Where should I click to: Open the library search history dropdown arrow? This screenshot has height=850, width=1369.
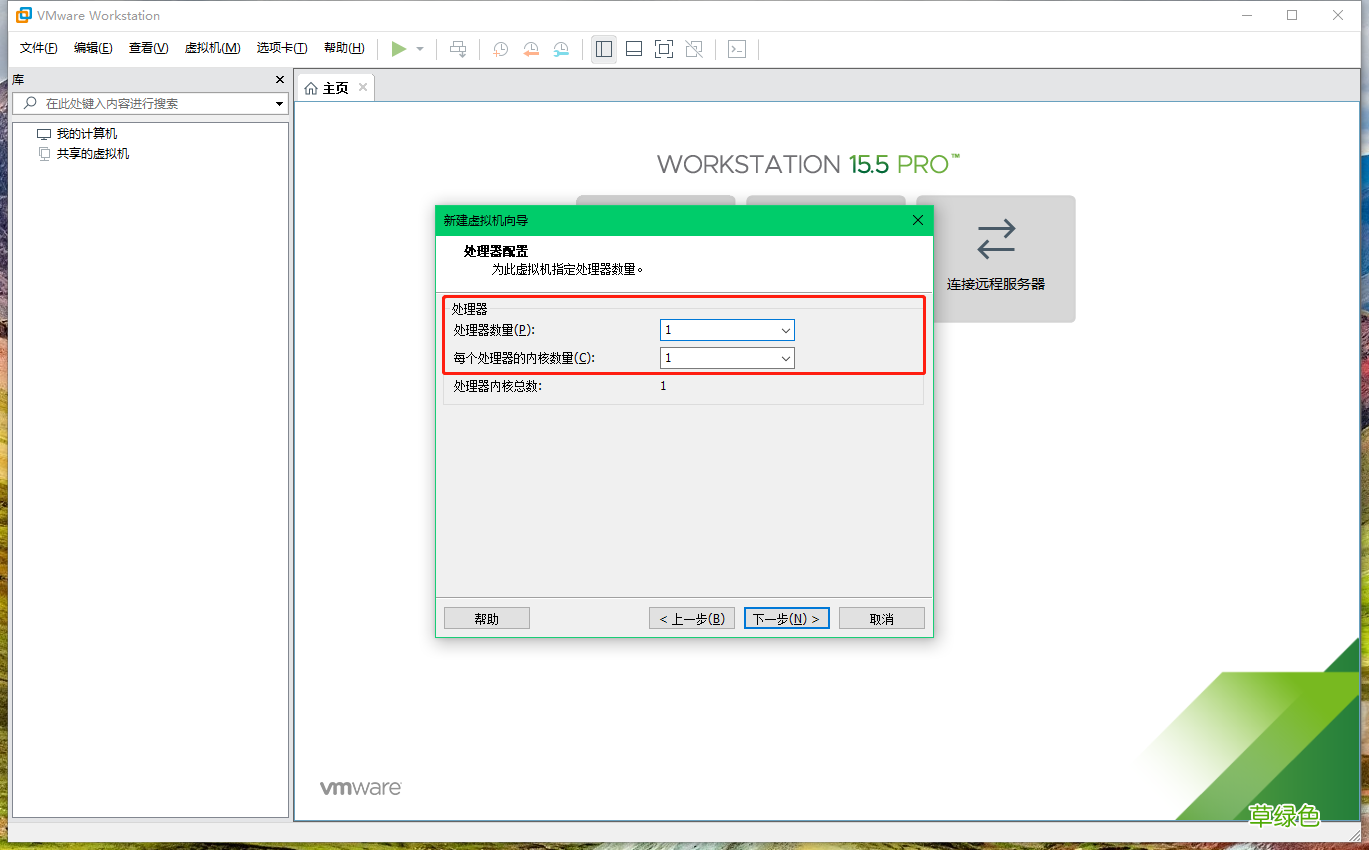(278, 103)
